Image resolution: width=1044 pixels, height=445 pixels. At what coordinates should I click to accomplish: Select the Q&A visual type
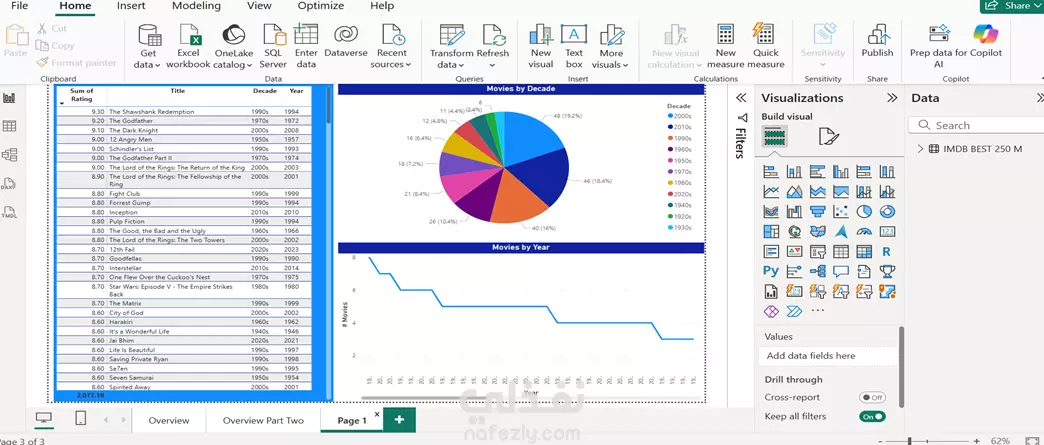click(841, 271)
